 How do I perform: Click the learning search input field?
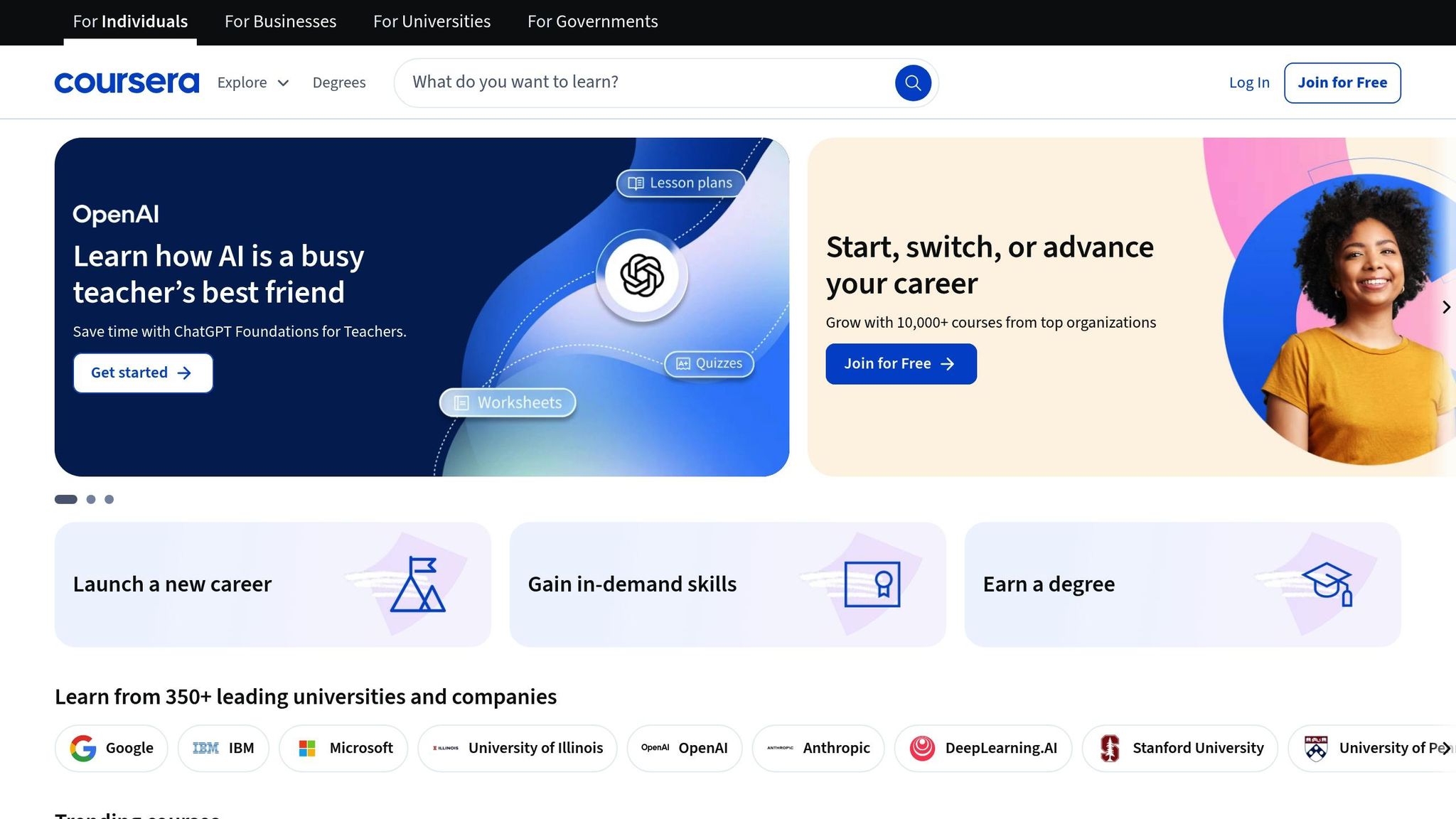coord(640,82)
